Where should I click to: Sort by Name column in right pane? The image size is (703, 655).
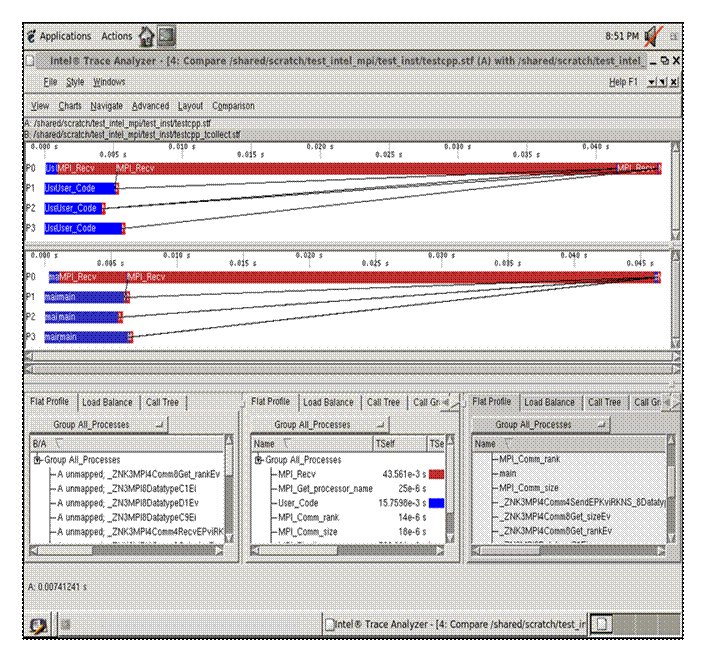(569, 444)
